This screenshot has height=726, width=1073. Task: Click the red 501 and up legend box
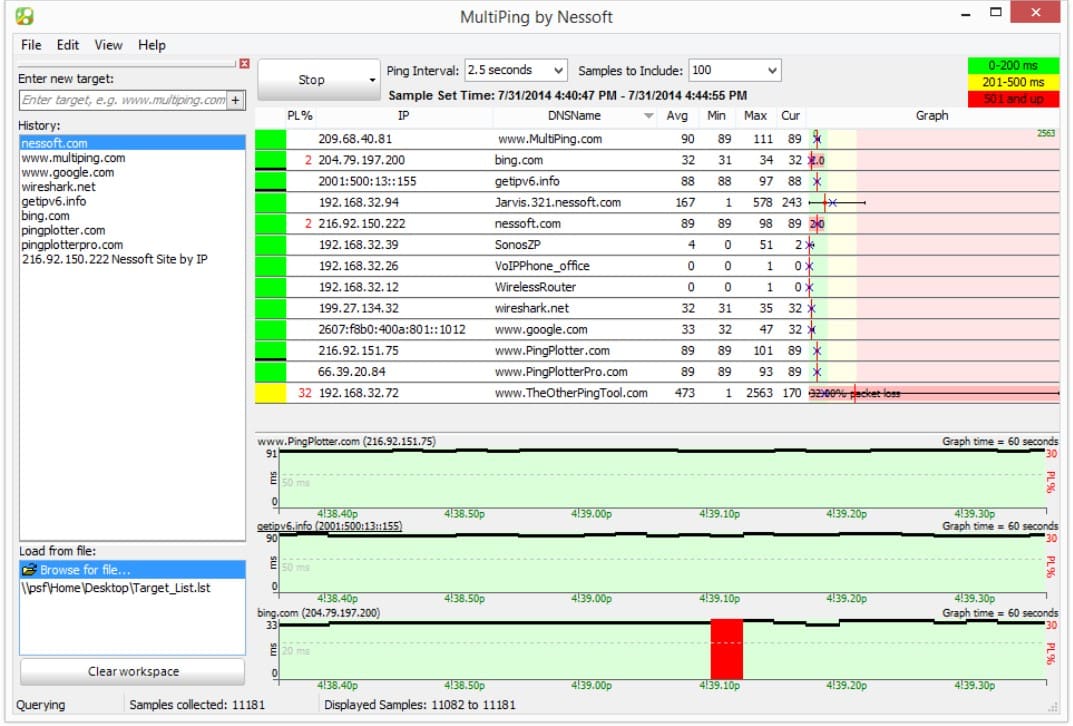(x=1013, y=99)
